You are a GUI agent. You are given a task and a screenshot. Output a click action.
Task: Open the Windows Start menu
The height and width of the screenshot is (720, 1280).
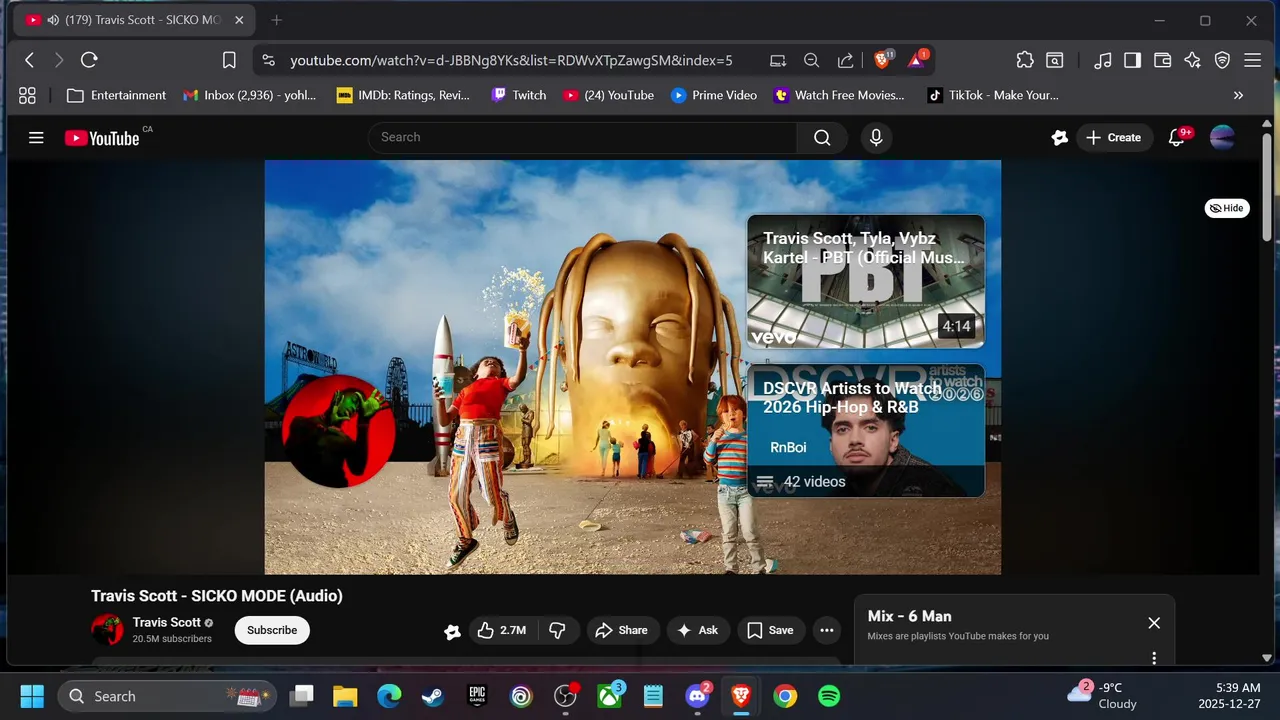[x=32, y=696]
